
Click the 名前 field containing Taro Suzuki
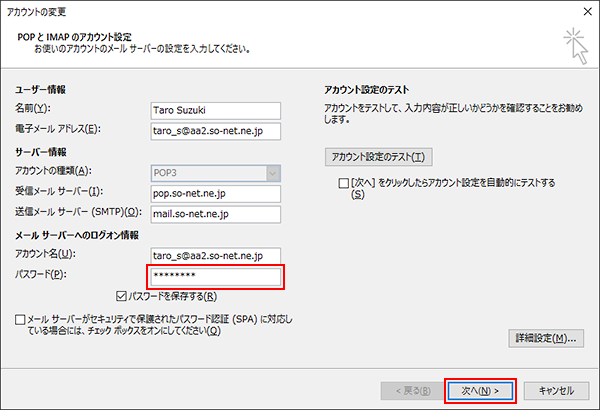point(213,109)
